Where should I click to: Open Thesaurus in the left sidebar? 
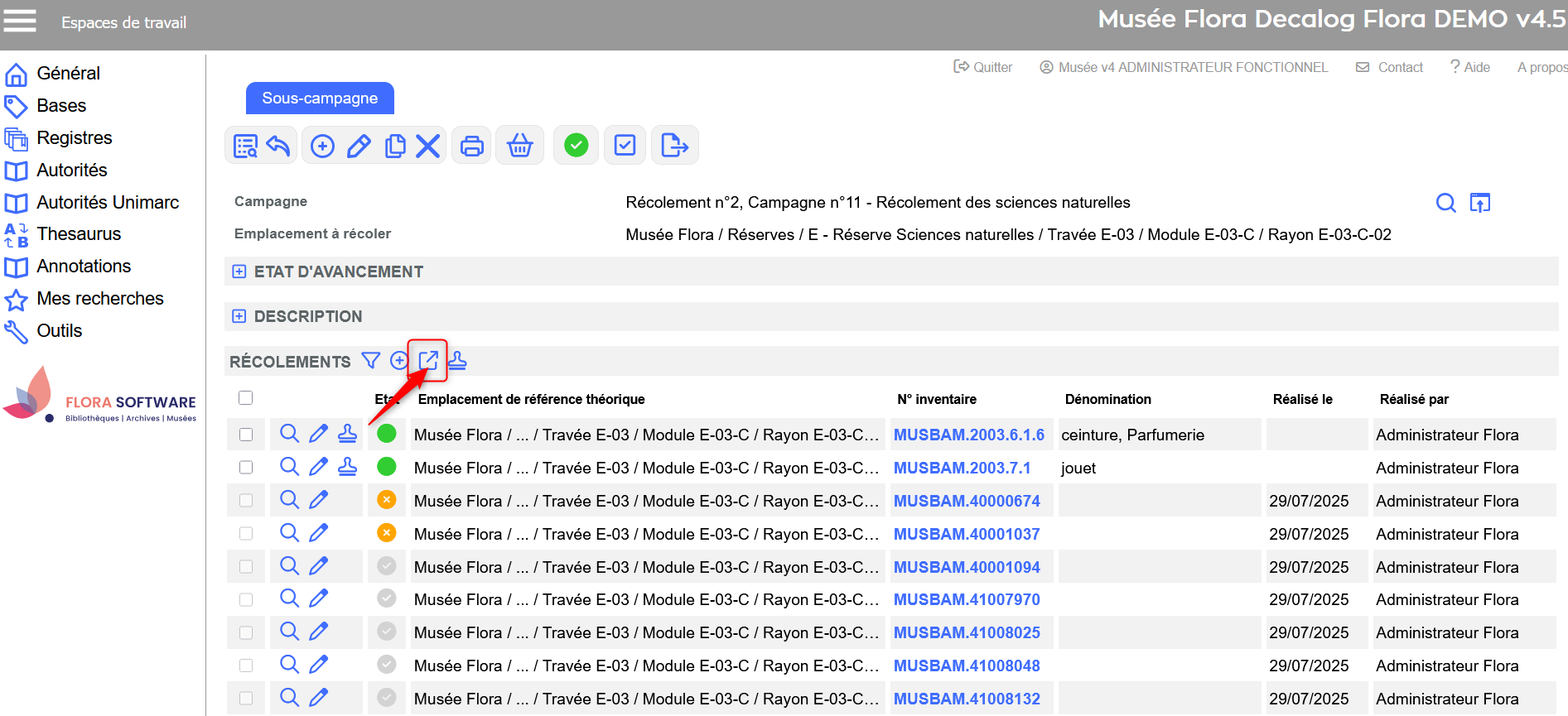point(79,234)
